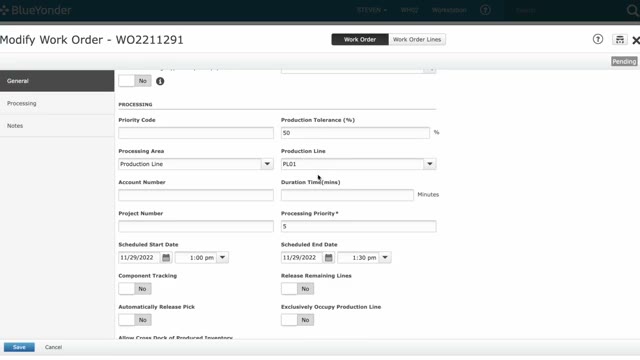Open help for Modify Work Order page

pos(598,39)
